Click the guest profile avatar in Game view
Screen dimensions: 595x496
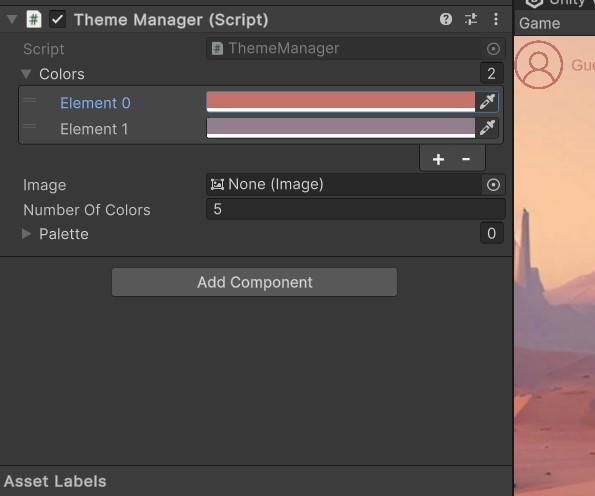click(x=539, y=65)
